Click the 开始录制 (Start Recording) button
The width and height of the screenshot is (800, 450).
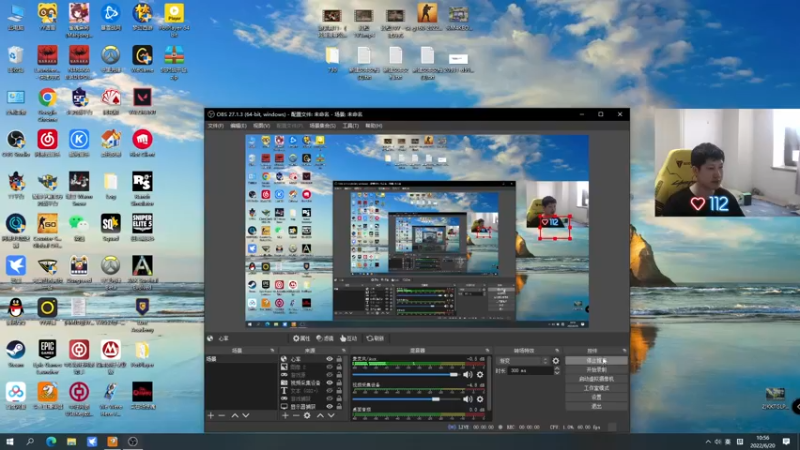click(x=596, y=370)
